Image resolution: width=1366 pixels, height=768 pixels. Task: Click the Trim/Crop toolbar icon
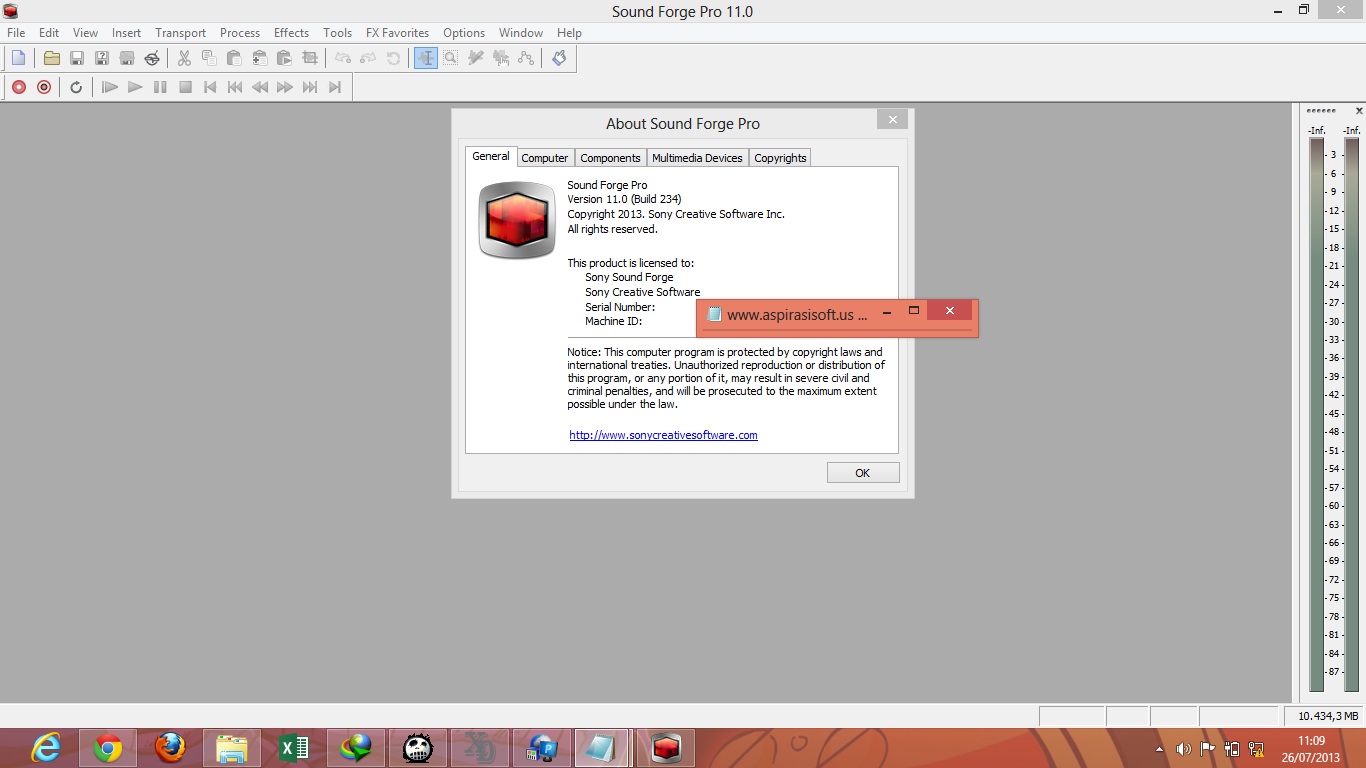pyautogui.click(x=310, y=58)
